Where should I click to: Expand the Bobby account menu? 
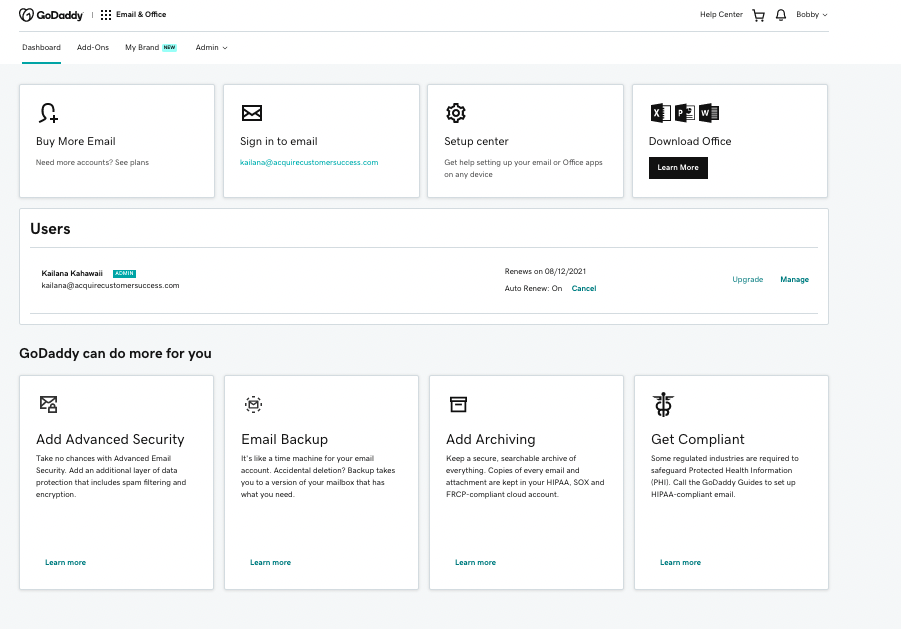coord(811,15)
